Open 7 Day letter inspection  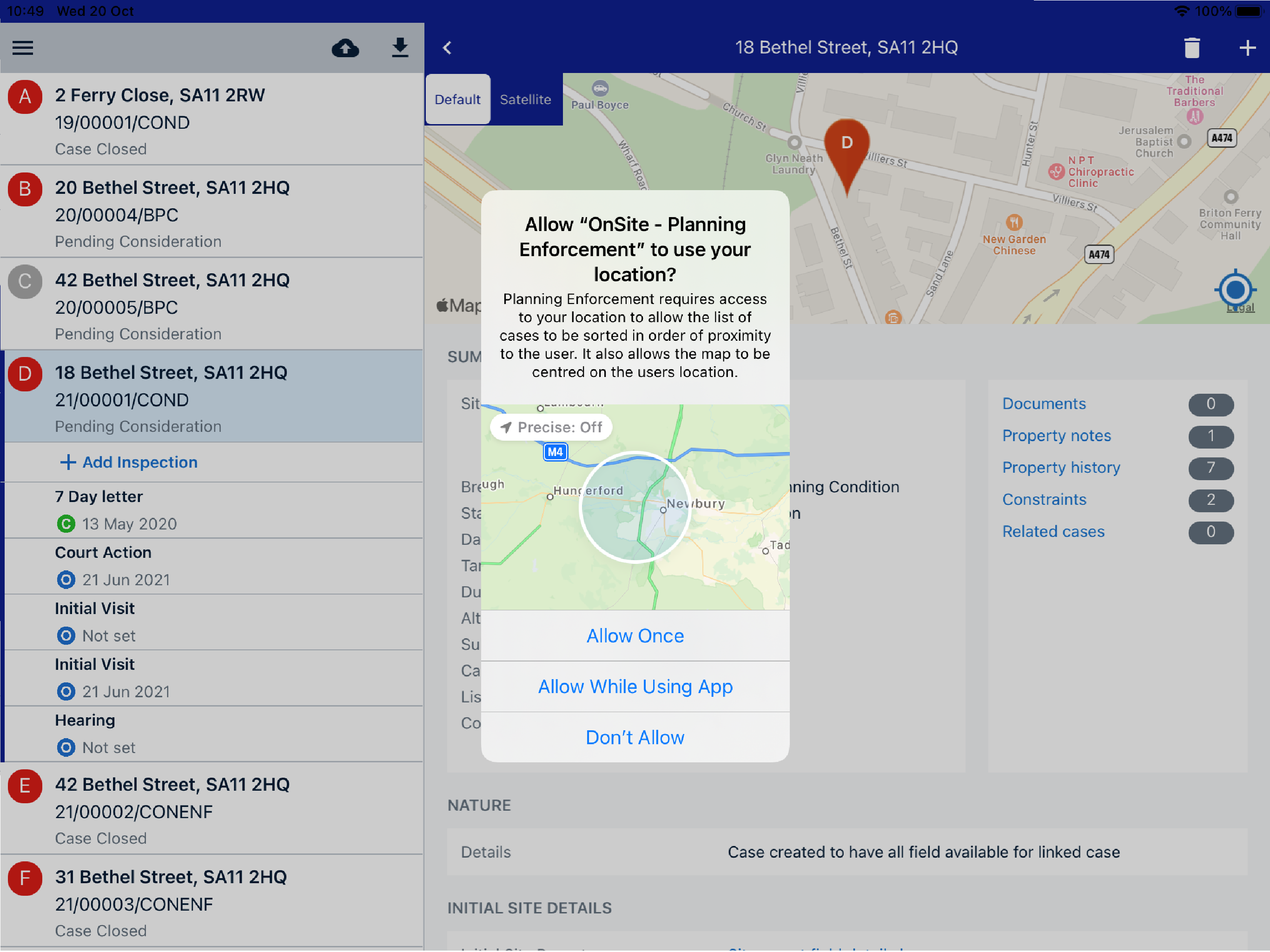click(x=213, y=510)
